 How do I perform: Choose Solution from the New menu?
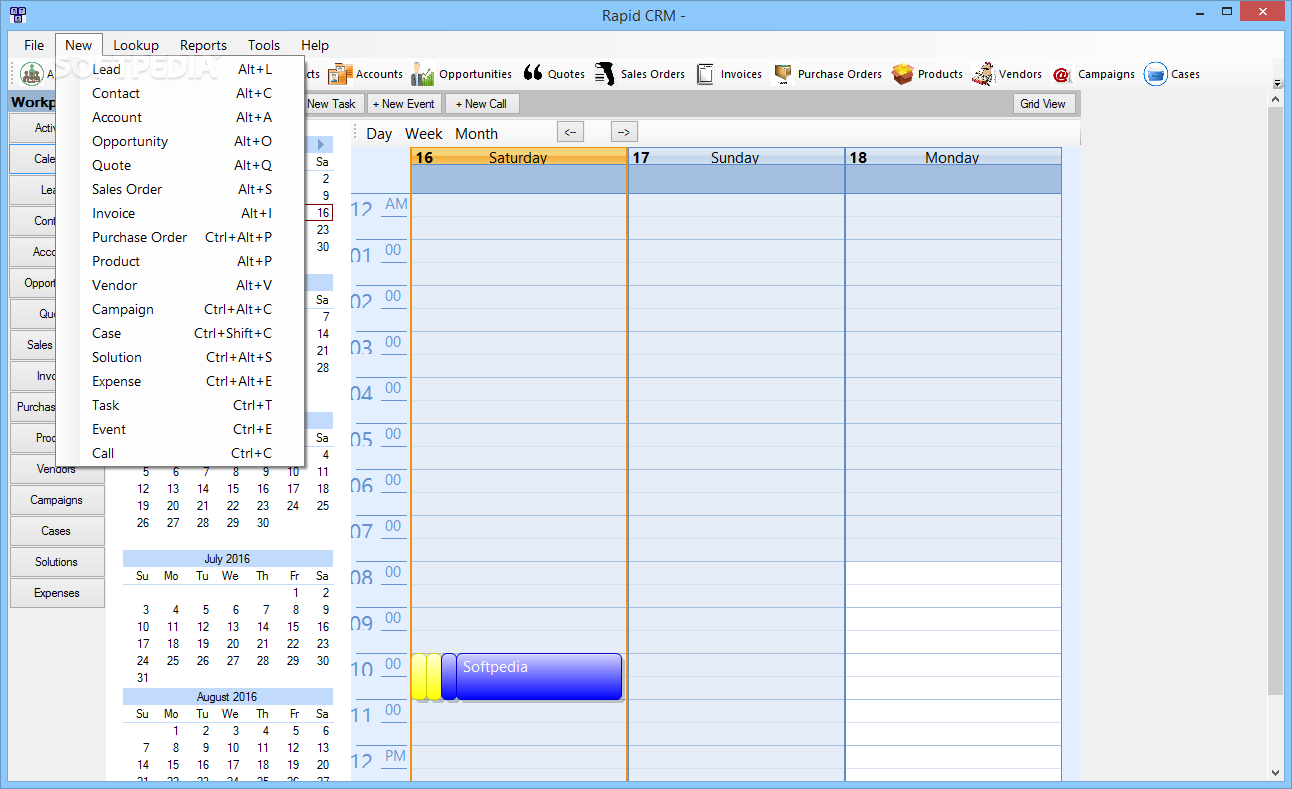pos(181,357)
